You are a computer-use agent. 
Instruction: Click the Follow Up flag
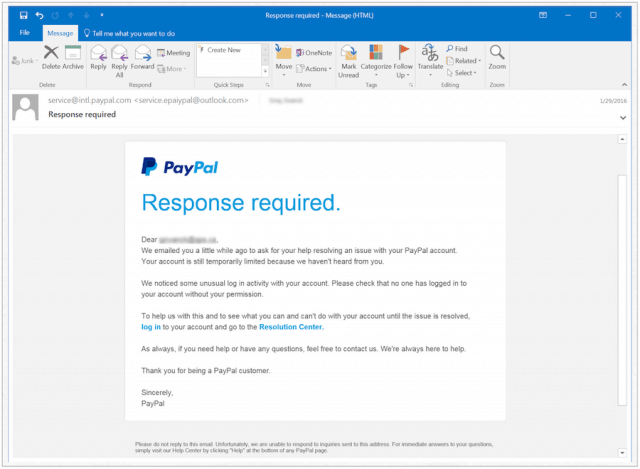[x=403, y=61]
